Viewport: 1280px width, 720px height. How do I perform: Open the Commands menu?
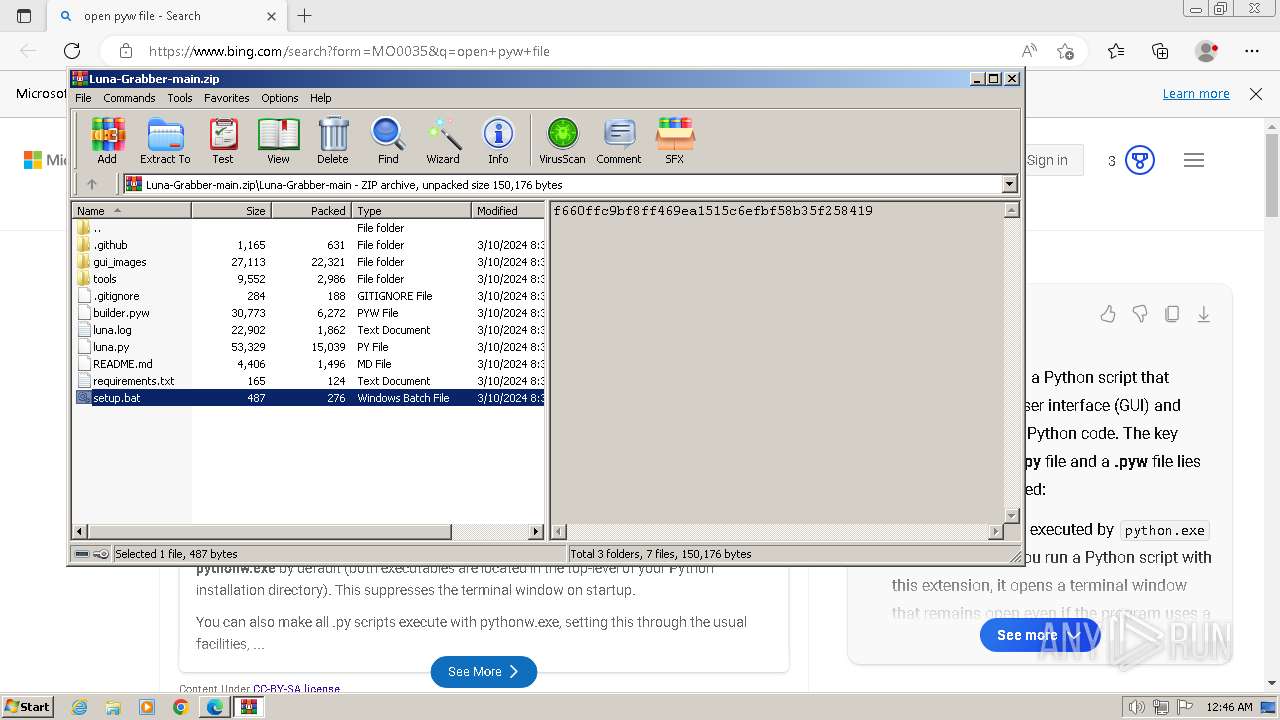pos(129,98)
